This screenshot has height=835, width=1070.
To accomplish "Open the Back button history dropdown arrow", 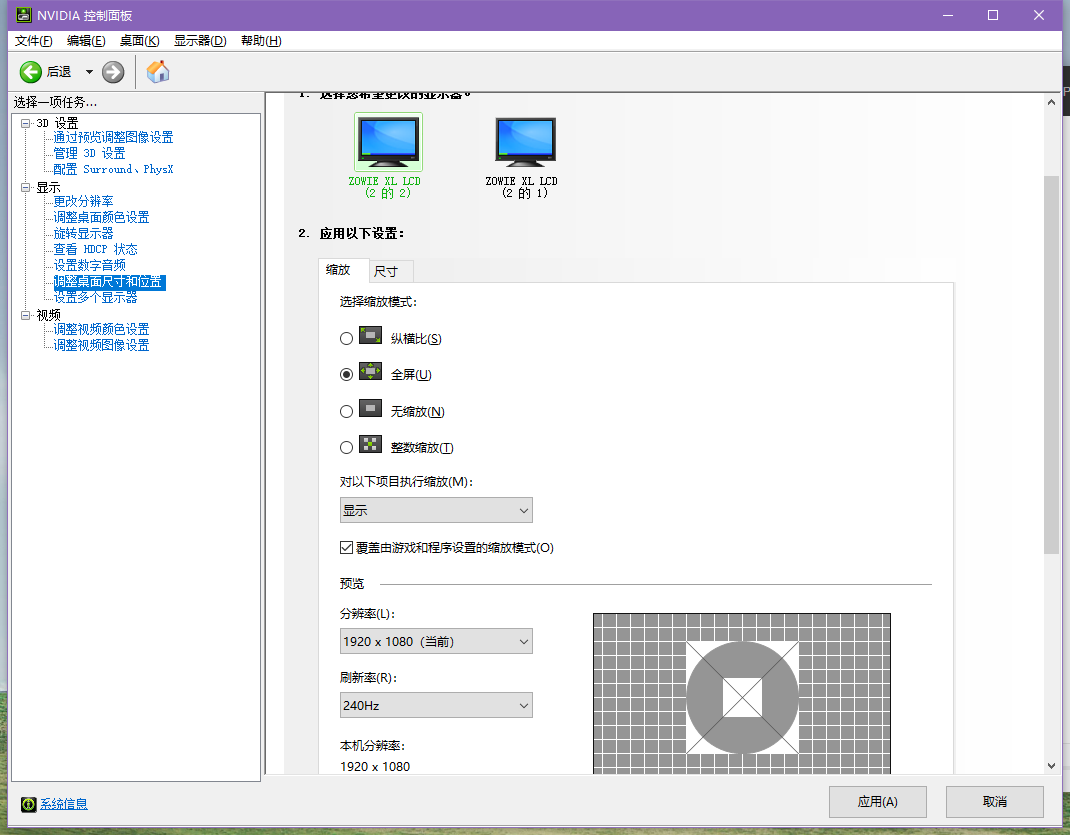I will click(89, 72).
